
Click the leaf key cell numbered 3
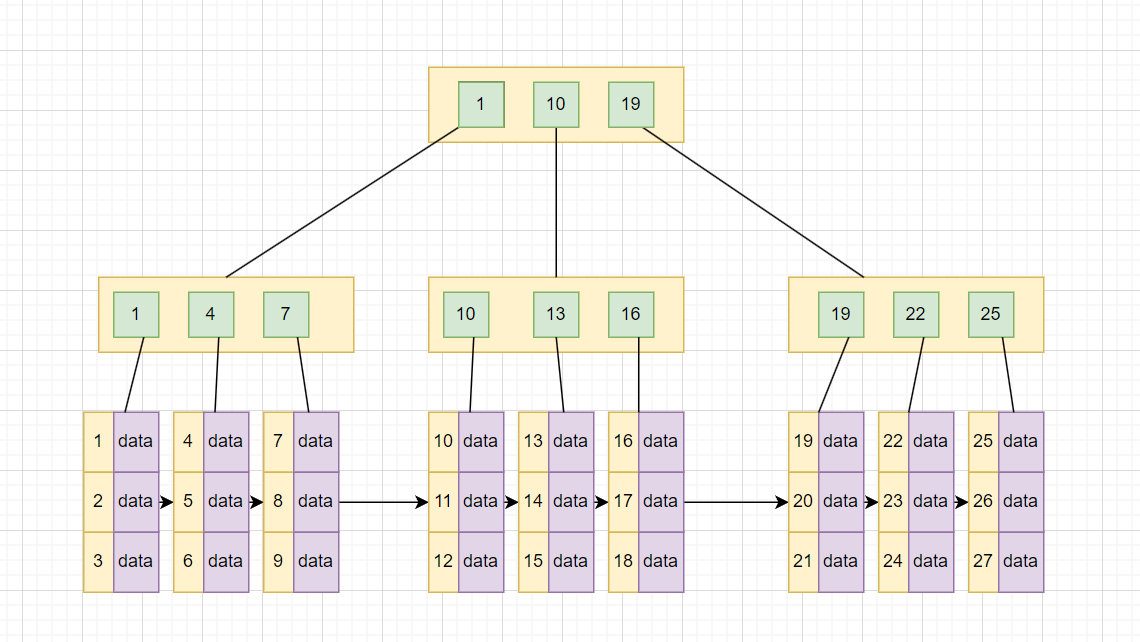(x=98, y=561)
